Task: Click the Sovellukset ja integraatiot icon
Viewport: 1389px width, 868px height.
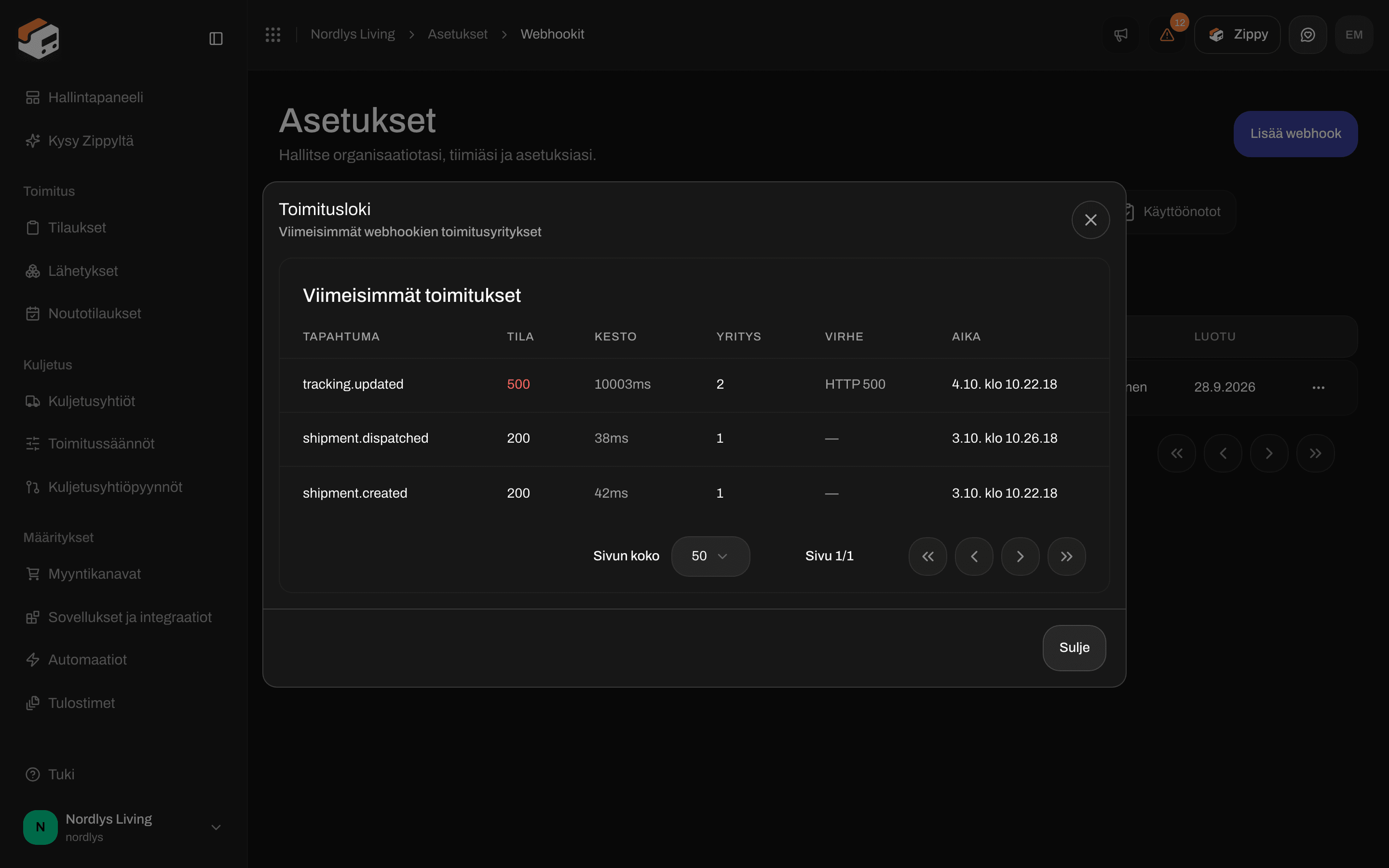Action: [x=33, y=617]
